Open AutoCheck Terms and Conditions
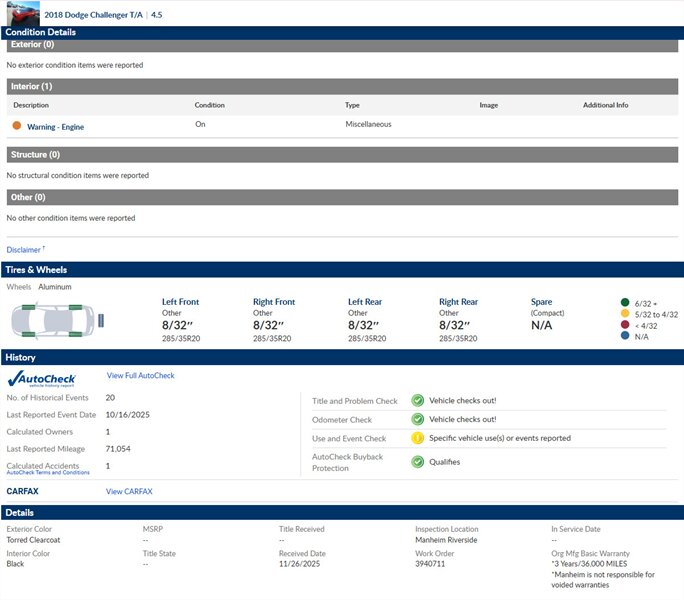This screenshot has height=600, width=684. click(x=48, y=473)
